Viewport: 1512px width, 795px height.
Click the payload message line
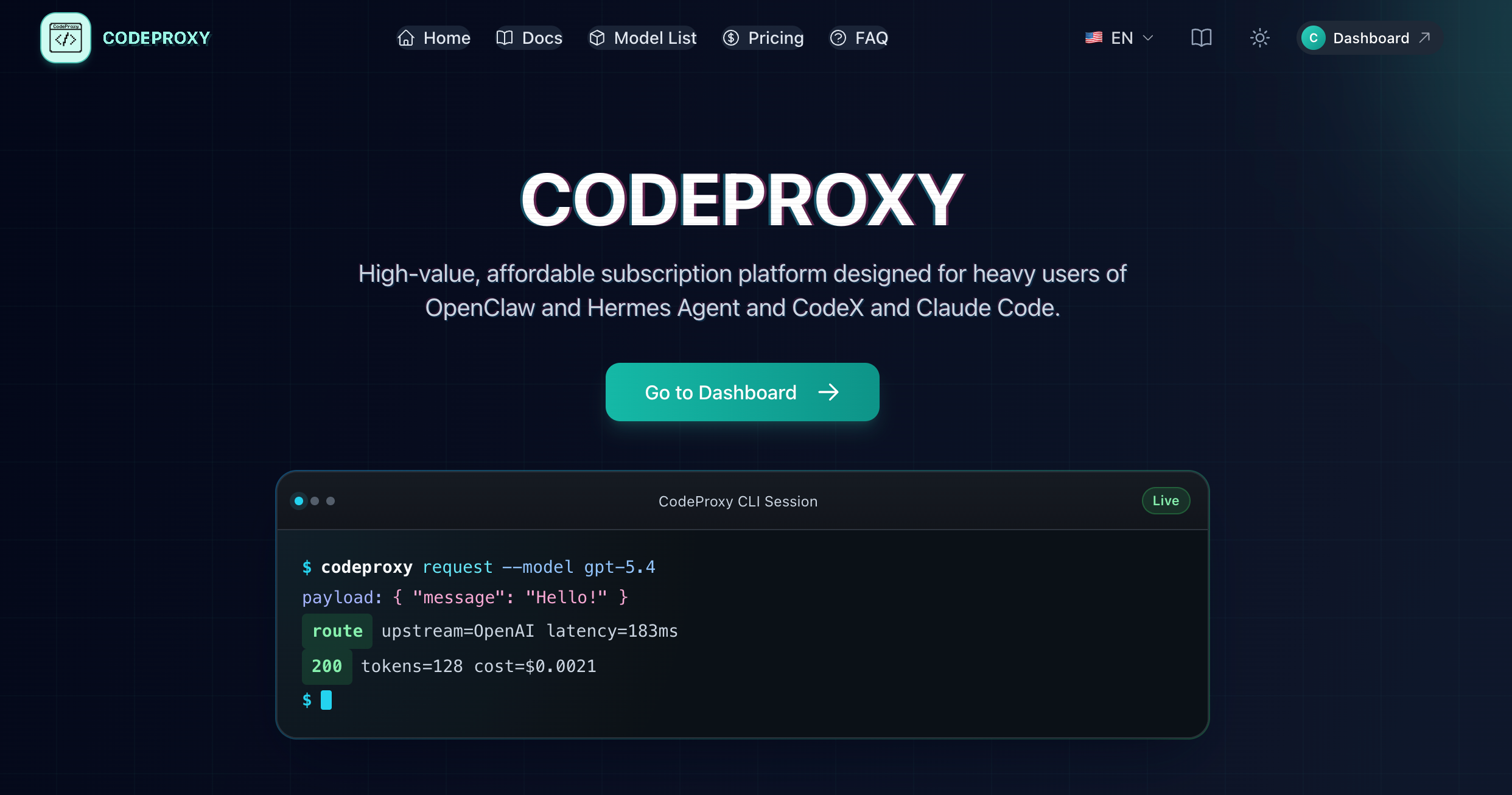(x=465, y=597)
